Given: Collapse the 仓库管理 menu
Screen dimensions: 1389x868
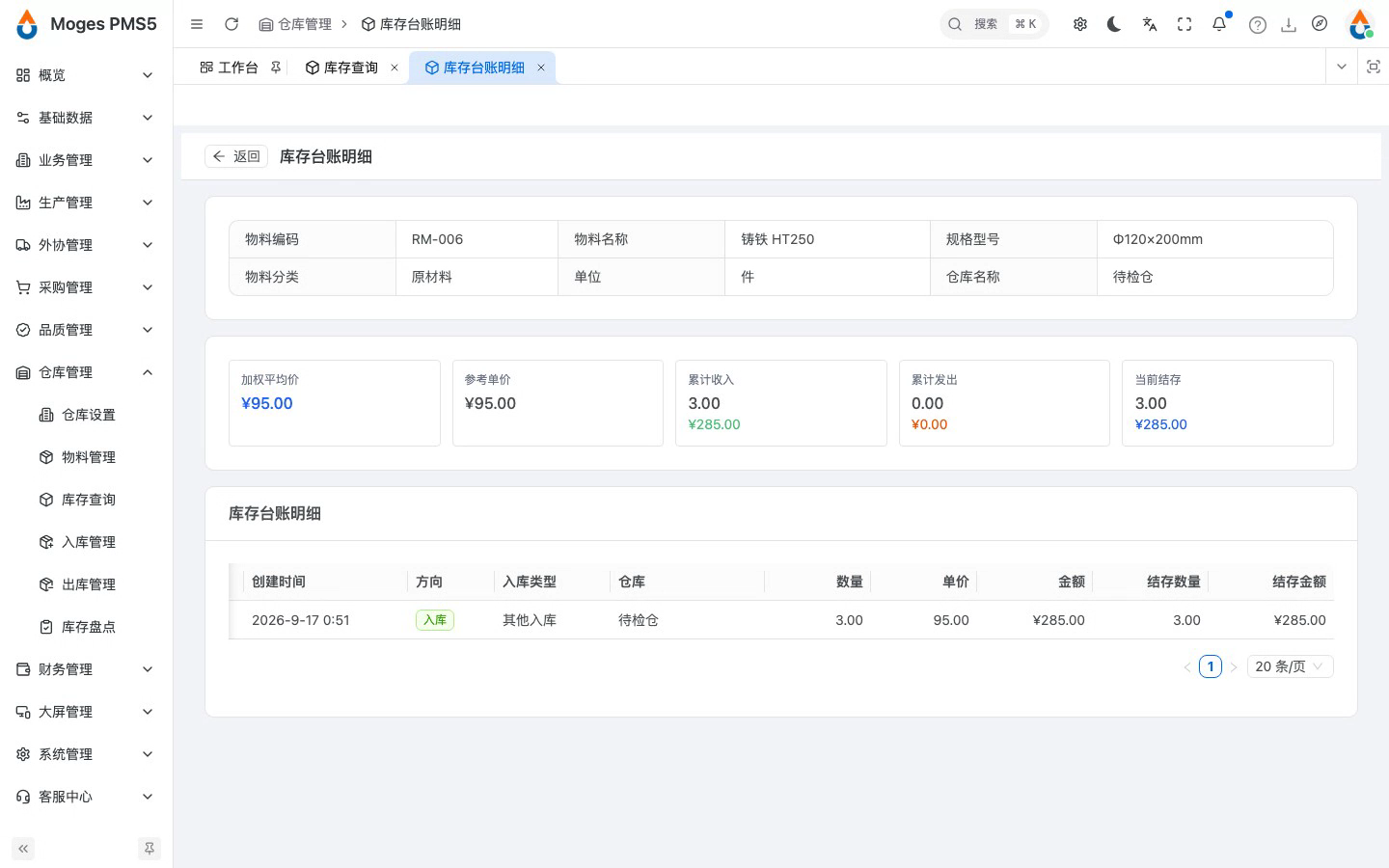Looking at the screenshot, I should (87, 372).
